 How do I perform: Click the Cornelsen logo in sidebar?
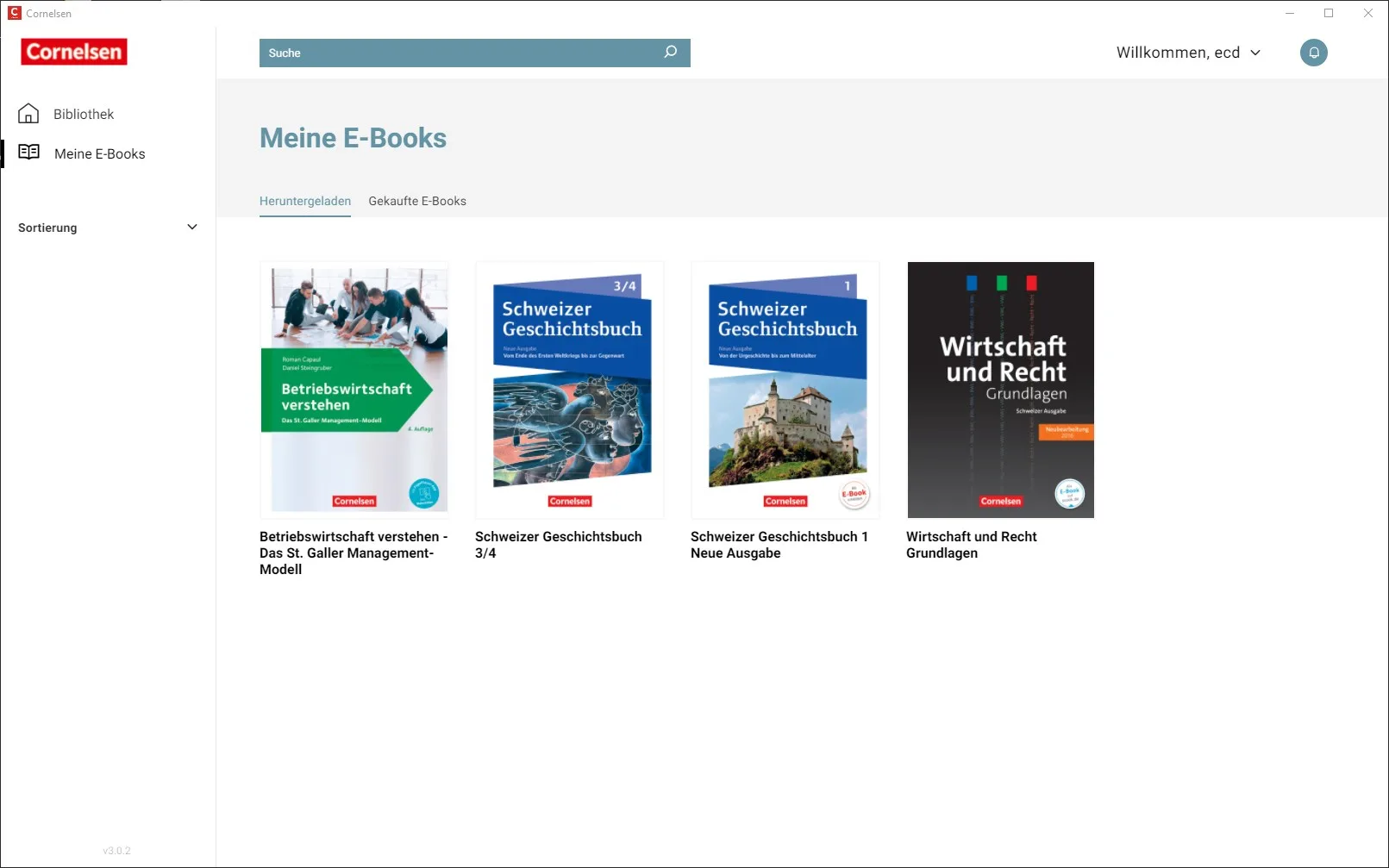tap(74, 52)
